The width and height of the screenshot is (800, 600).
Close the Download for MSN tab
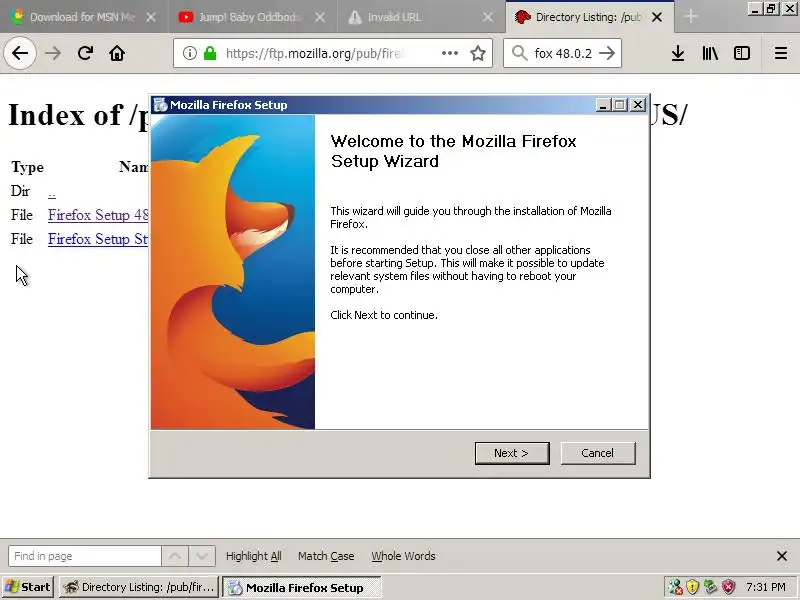coord(151,17)
